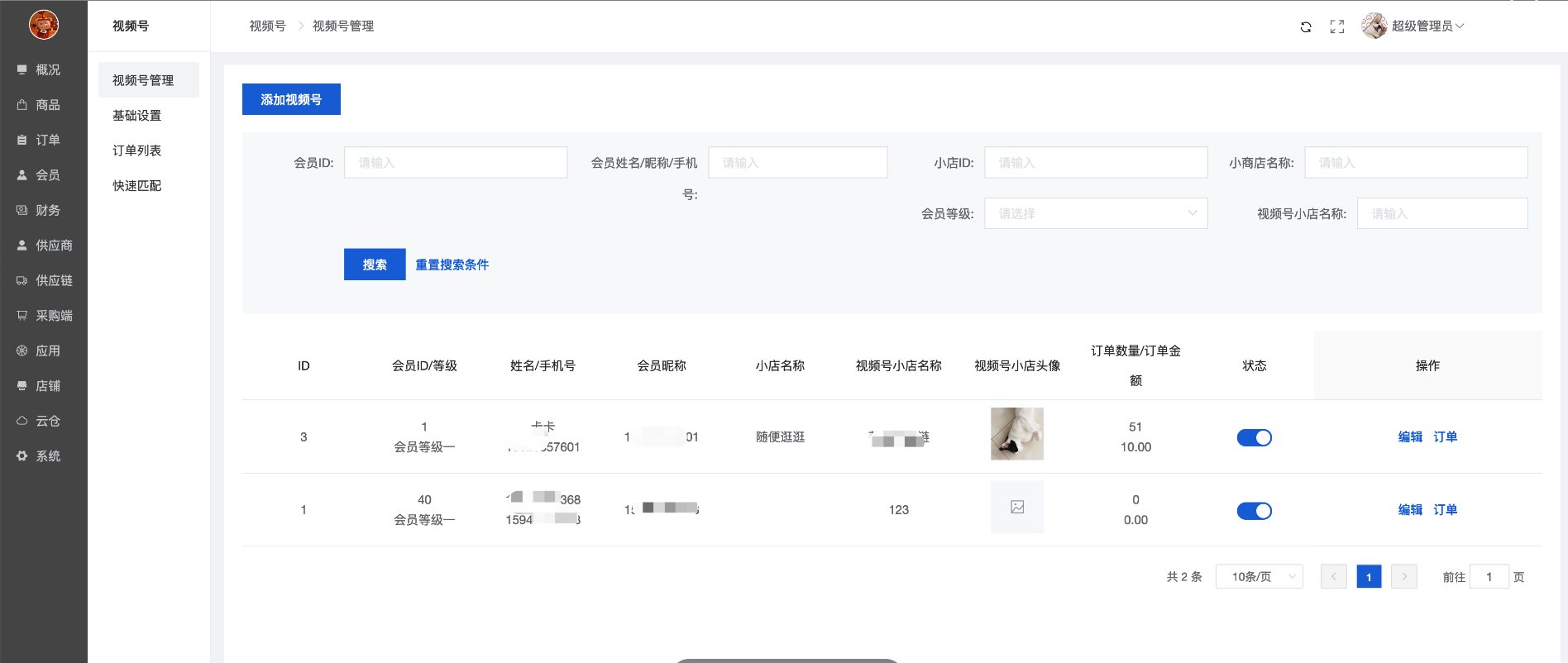Disable status toggle for row ID 3
1568x663 pixels.
click(x=1254, y=437)
